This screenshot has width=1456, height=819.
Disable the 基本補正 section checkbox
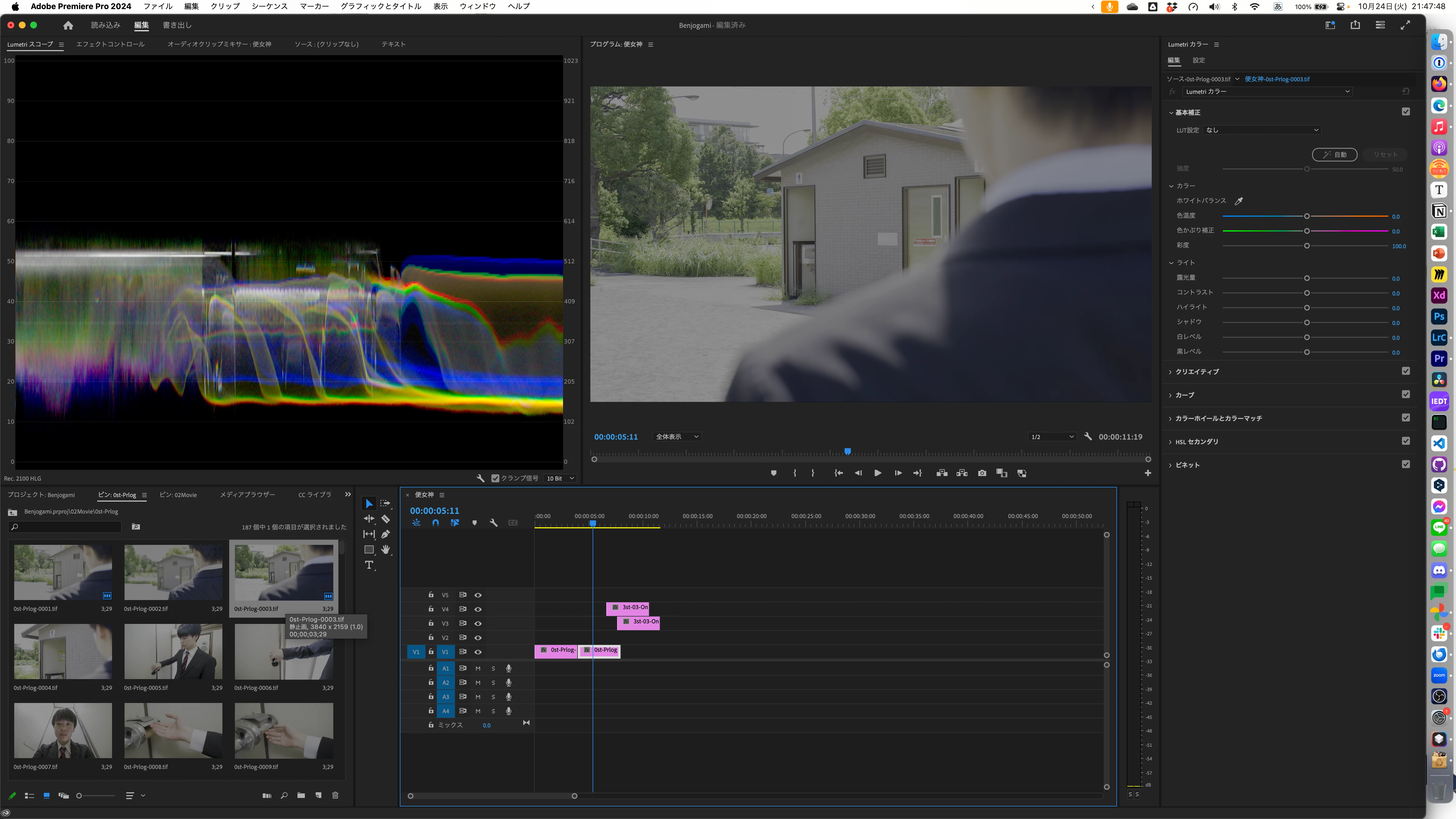[1406, 112]
